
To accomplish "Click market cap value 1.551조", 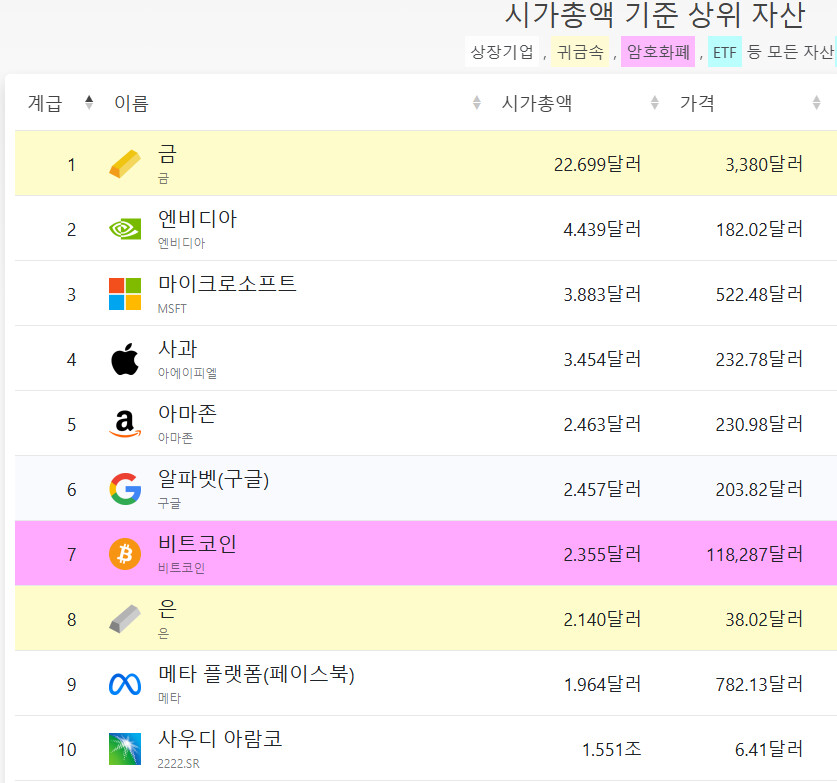I will click(x=612, y=749).
